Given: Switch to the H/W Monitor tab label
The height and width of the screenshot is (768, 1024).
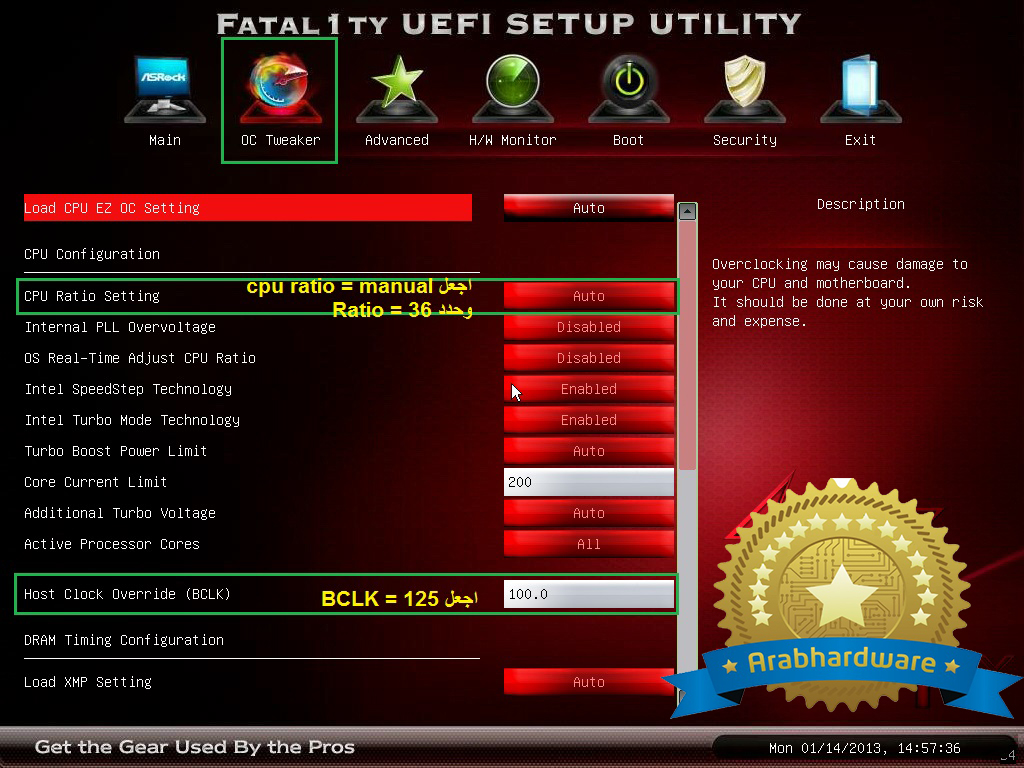Looking at the screenshot, I should click(x=512, y=140).
